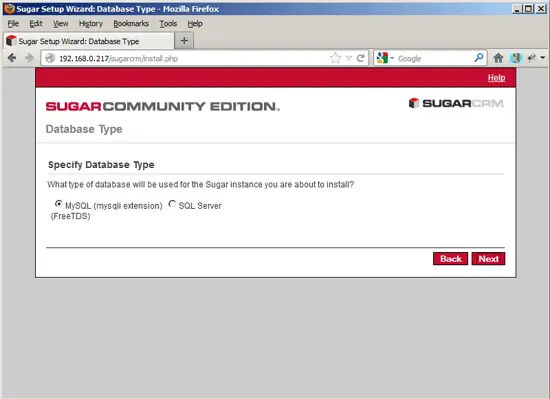The width and height of the screenshot is (550, 399).
Task: Minimize the Firefox window
Action: point(517,9)
